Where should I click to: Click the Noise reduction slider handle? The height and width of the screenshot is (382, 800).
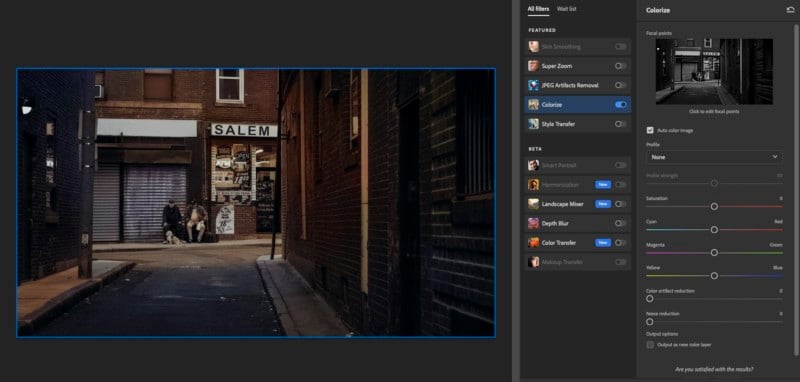[x=649, y=322]
